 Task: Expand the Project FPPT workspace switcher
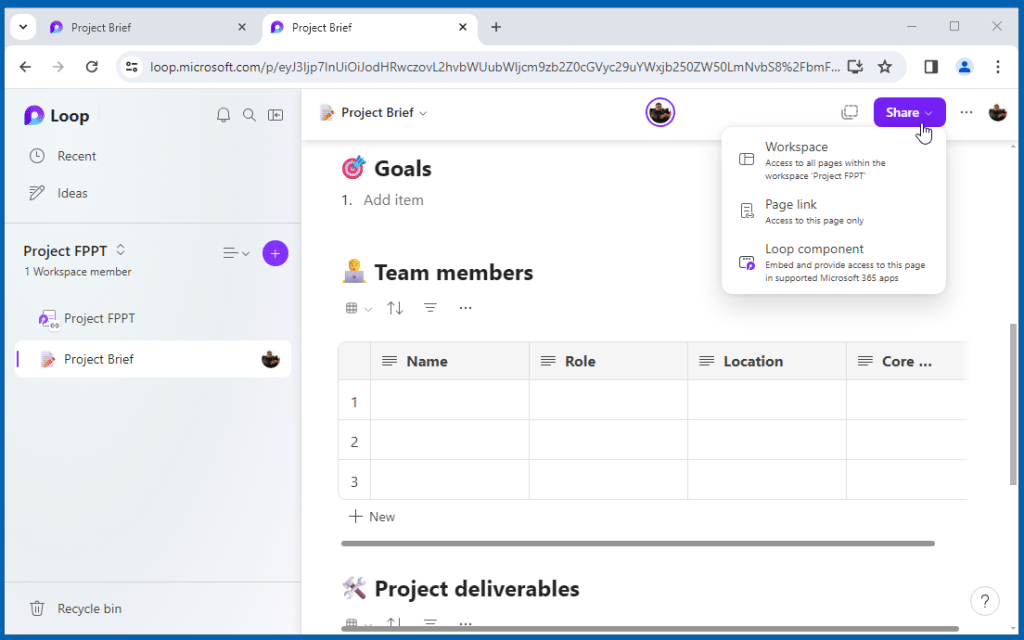click(x=119, y=251)
